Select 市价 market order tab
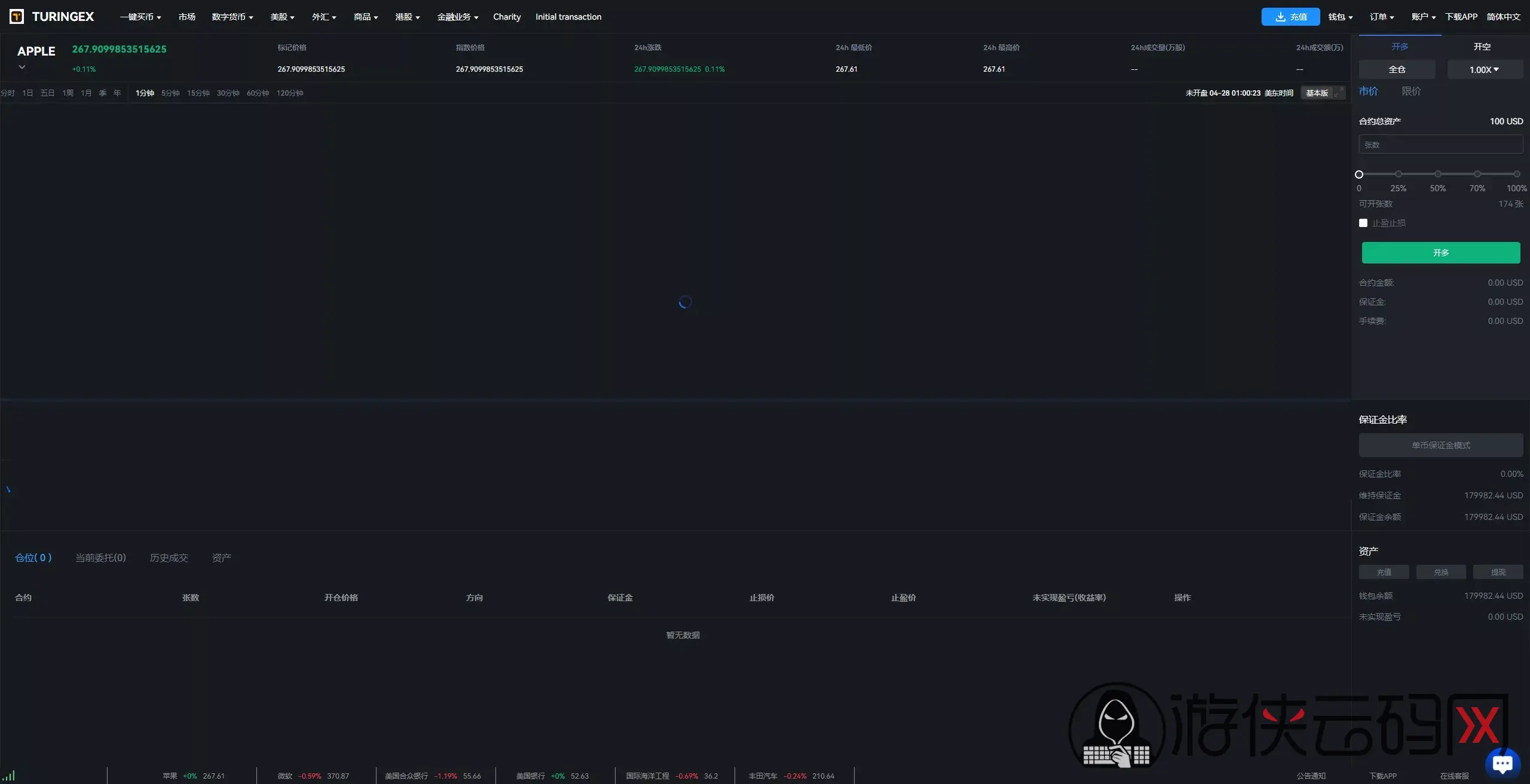The width and height of the screenshot is (1530, 784). coord(1369,91)
